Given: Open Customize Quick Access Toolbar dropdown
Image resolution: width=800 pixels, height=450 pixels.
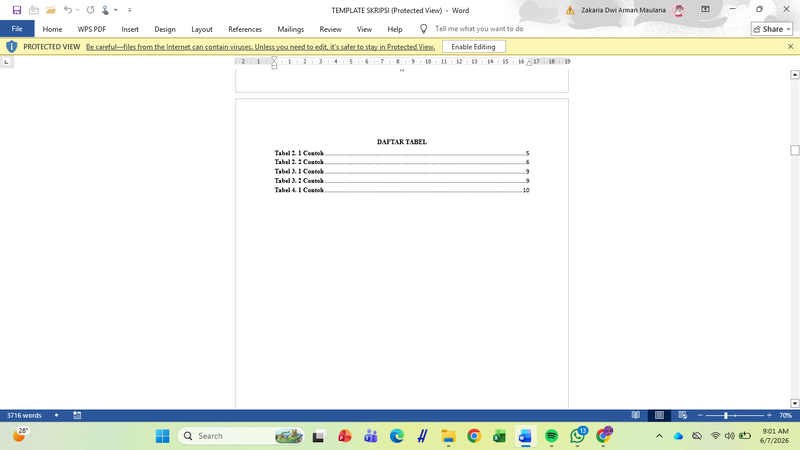Looking at the screenshot, I should [130, 10].
